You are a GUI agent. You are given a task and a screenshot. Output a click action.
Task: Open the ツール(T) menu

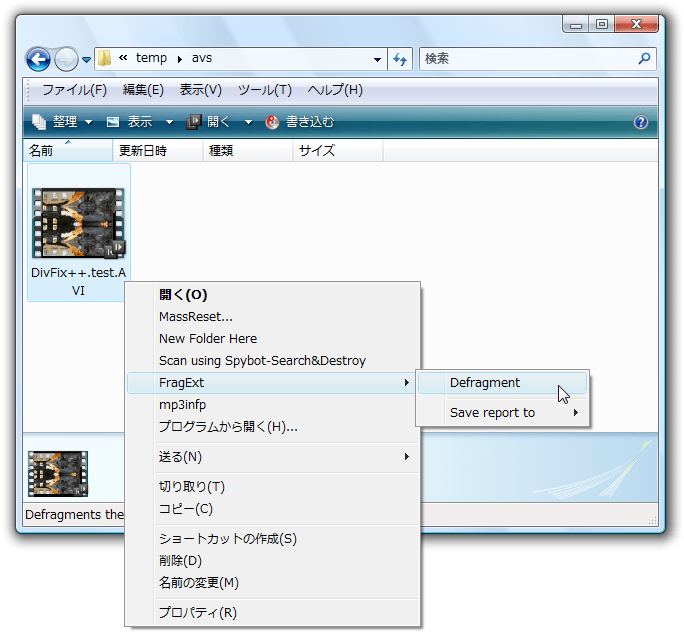[265, 90]
